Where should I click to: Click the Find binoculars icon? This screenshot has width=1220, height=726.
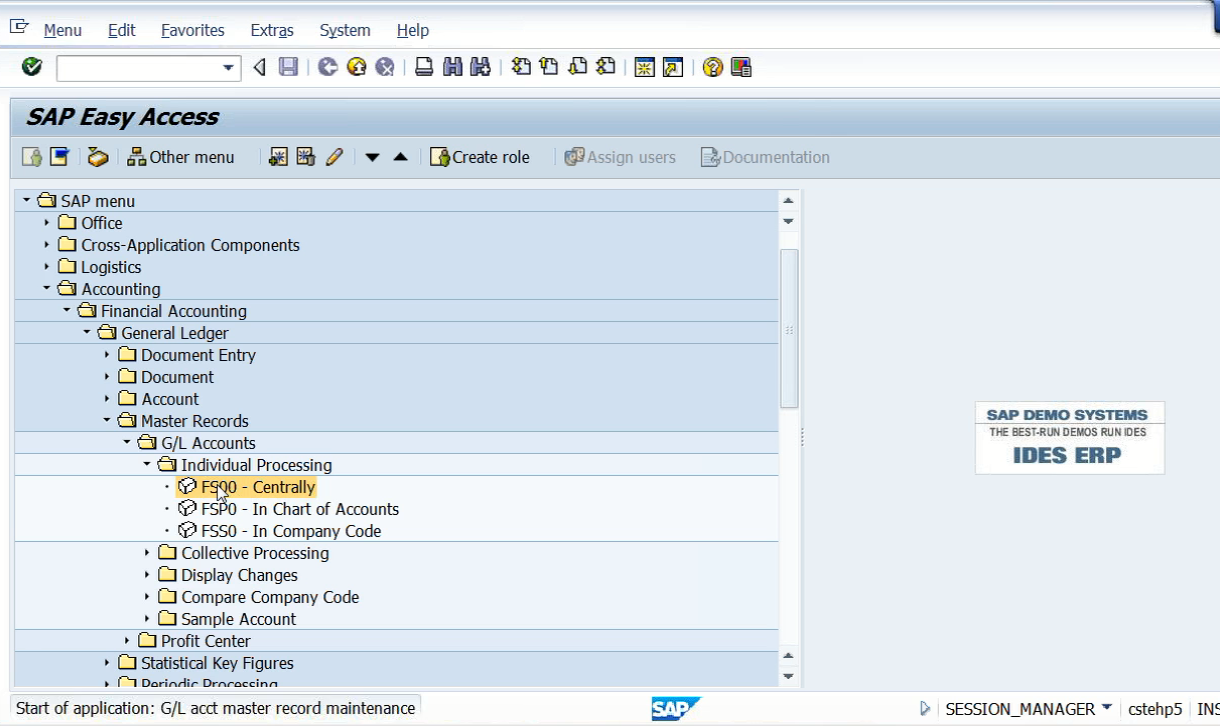tap(452, 67)
